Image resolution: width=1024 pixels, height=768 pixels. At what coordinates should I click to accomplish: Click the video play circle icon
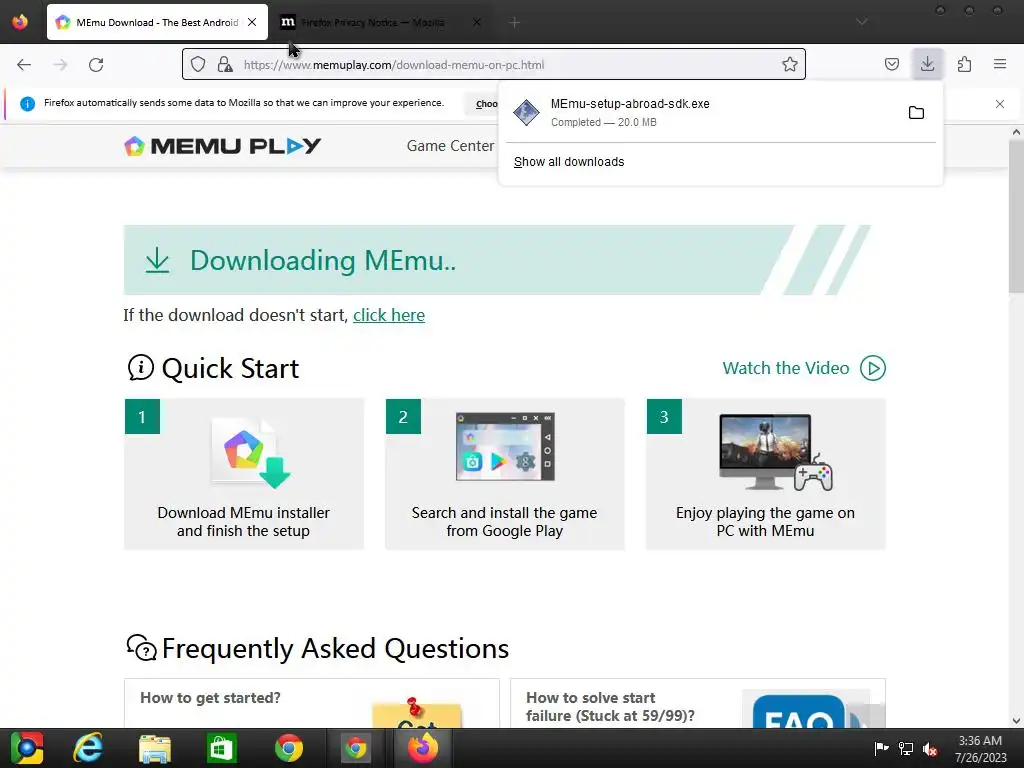(872, 368)
